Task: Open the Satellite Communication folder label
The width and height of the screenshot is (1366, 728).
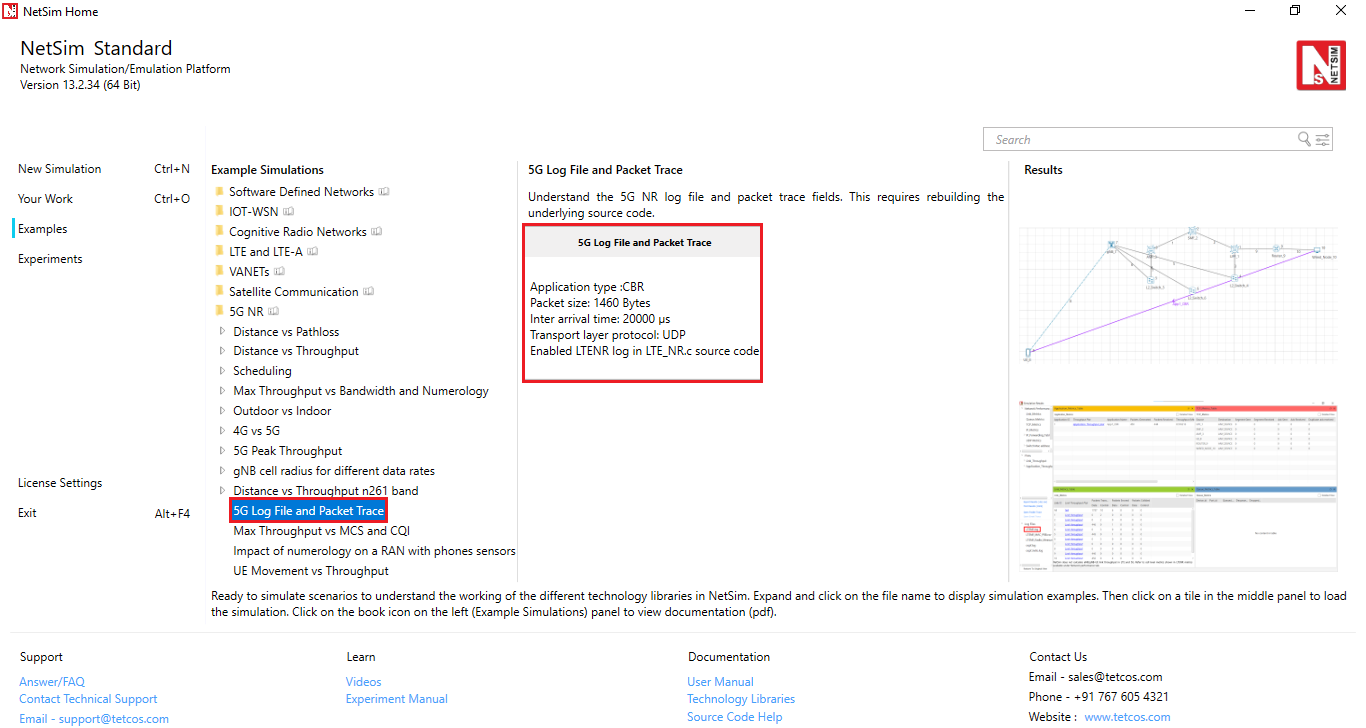Action: 294,292
